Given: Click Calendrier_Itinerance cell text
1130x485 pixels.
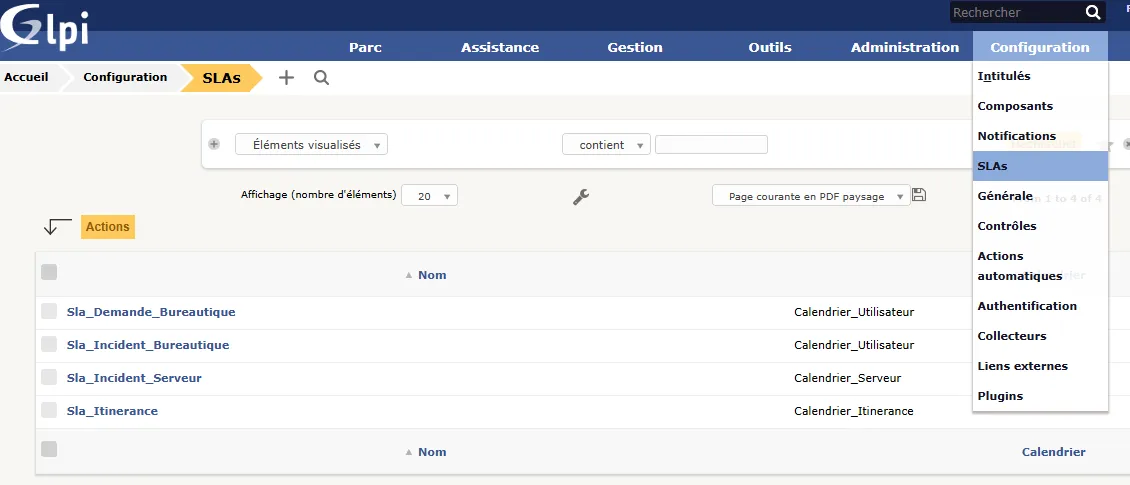Looking at the screenshot, I should click(x=854, y=411).
